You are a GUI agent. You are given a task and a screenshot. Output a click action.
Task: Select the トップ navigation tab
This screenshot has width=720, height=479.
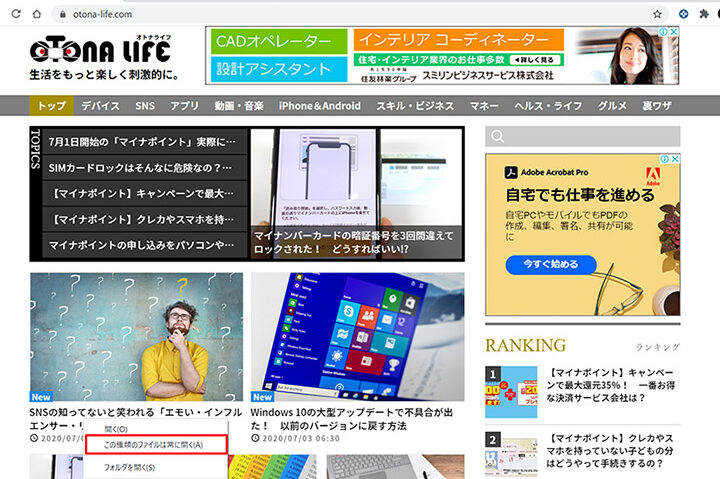point(52,105)
